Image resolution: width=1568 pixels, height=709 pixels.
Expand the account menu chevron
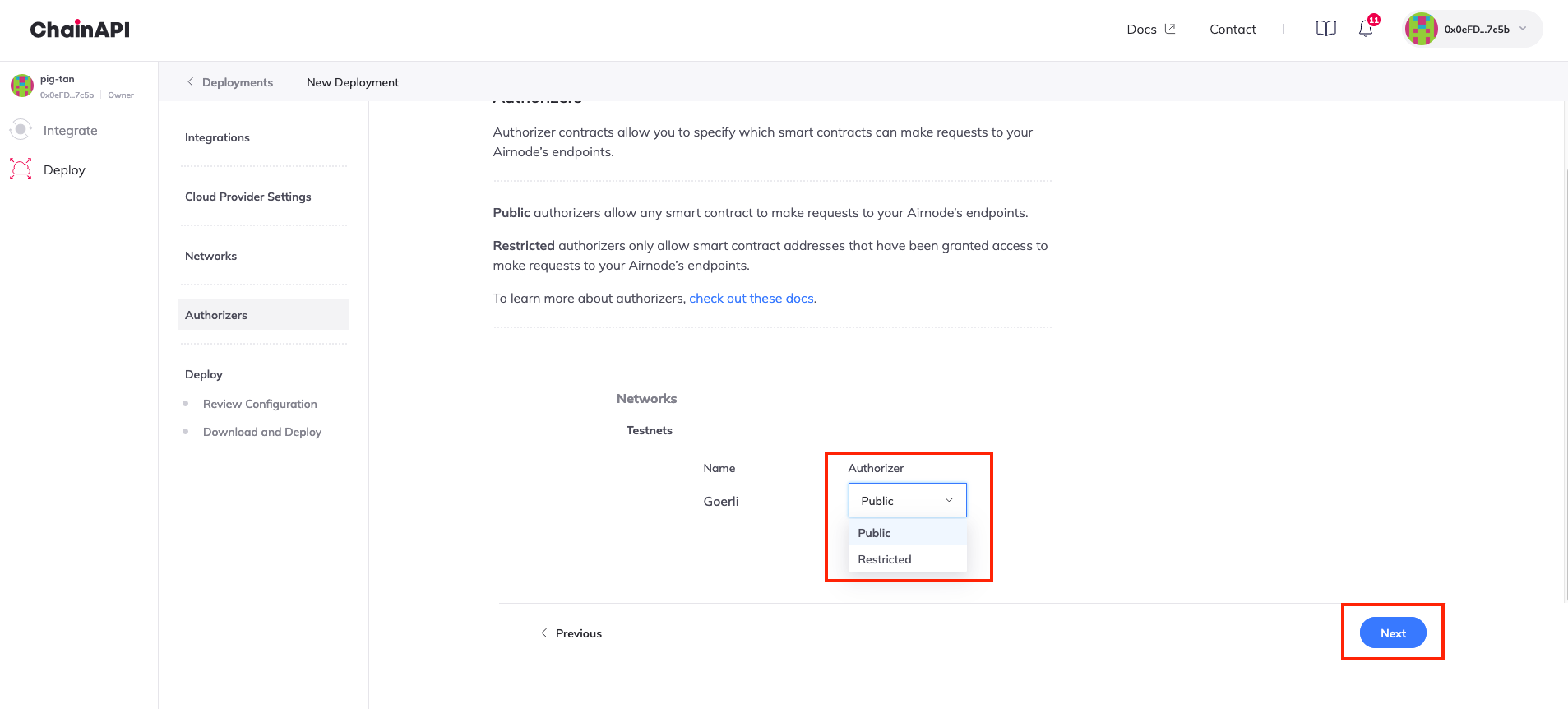tap(1523, 29)
